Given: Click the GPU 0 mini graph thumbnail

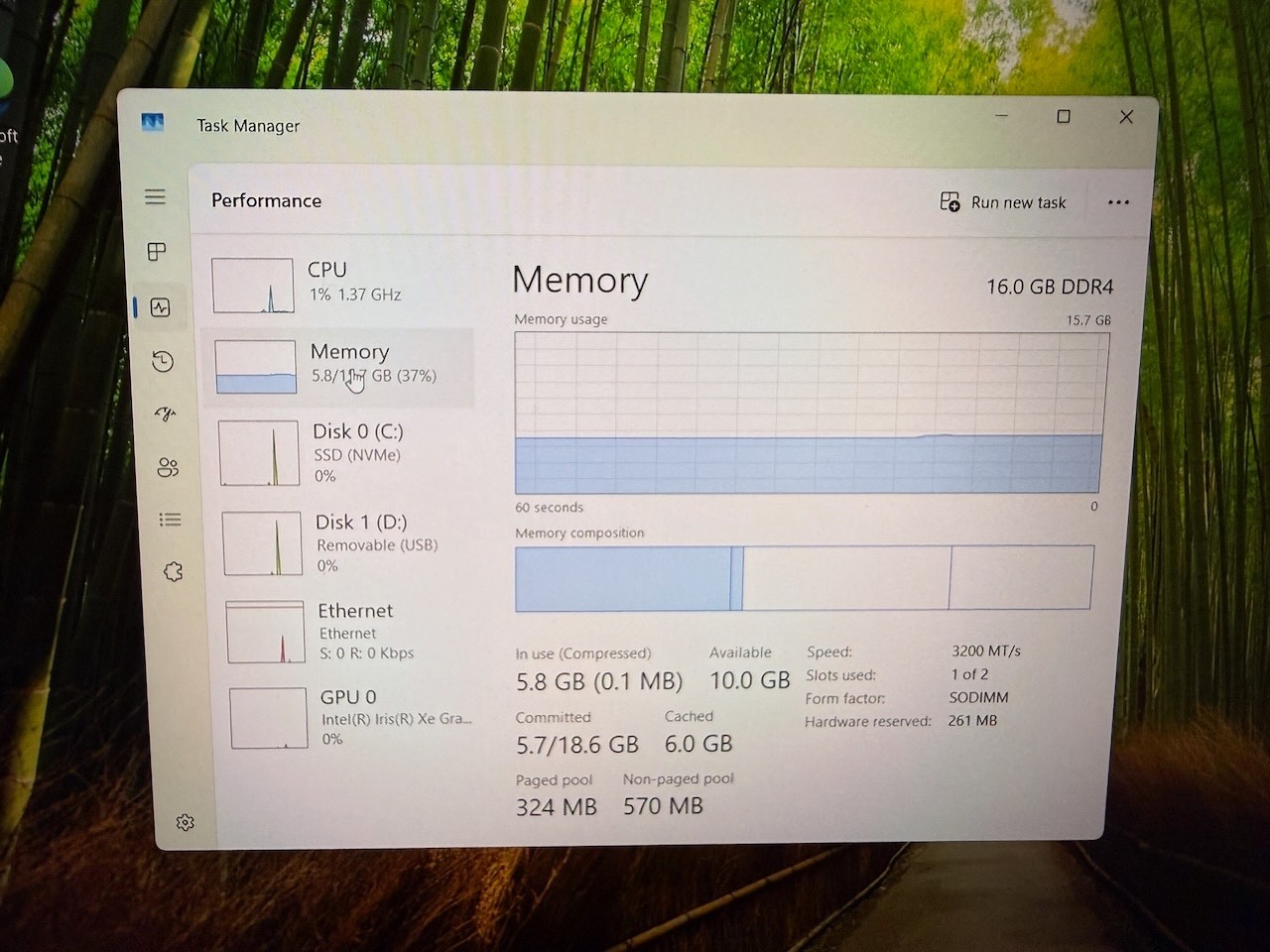Looking at the screenshot, I should 269,718.
